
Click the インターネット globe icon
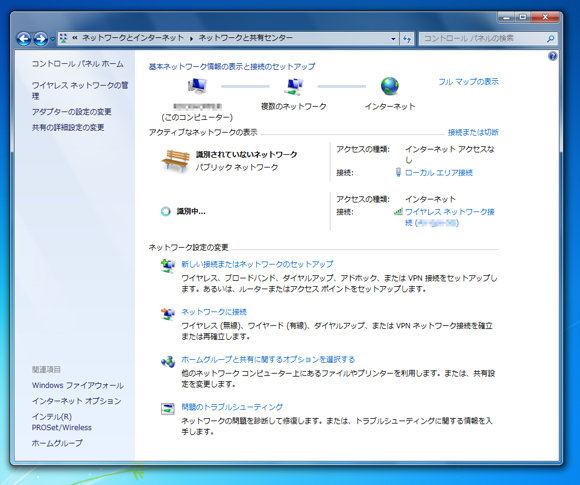point(390,86)
